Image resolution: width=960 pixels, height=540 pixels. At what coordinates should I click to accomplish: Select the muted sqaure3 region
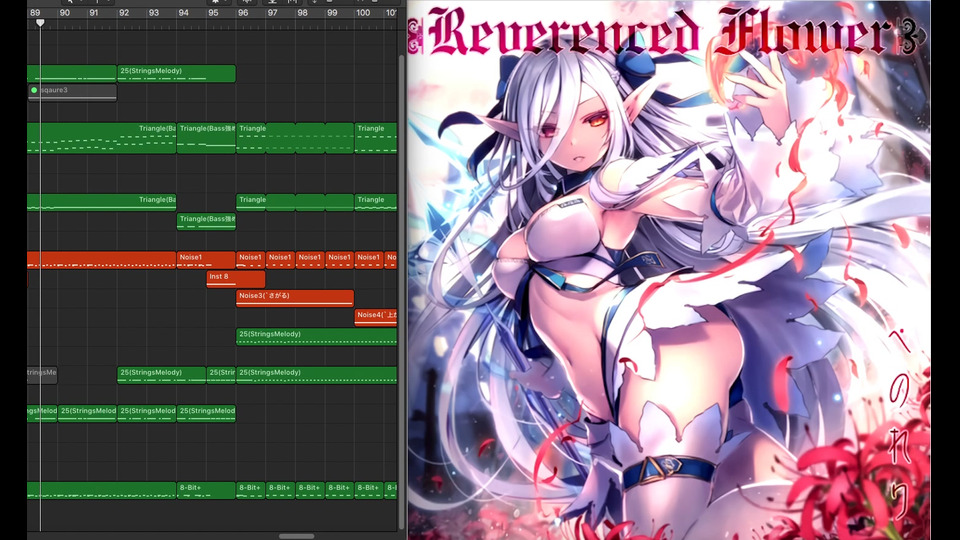pos(72,92)
